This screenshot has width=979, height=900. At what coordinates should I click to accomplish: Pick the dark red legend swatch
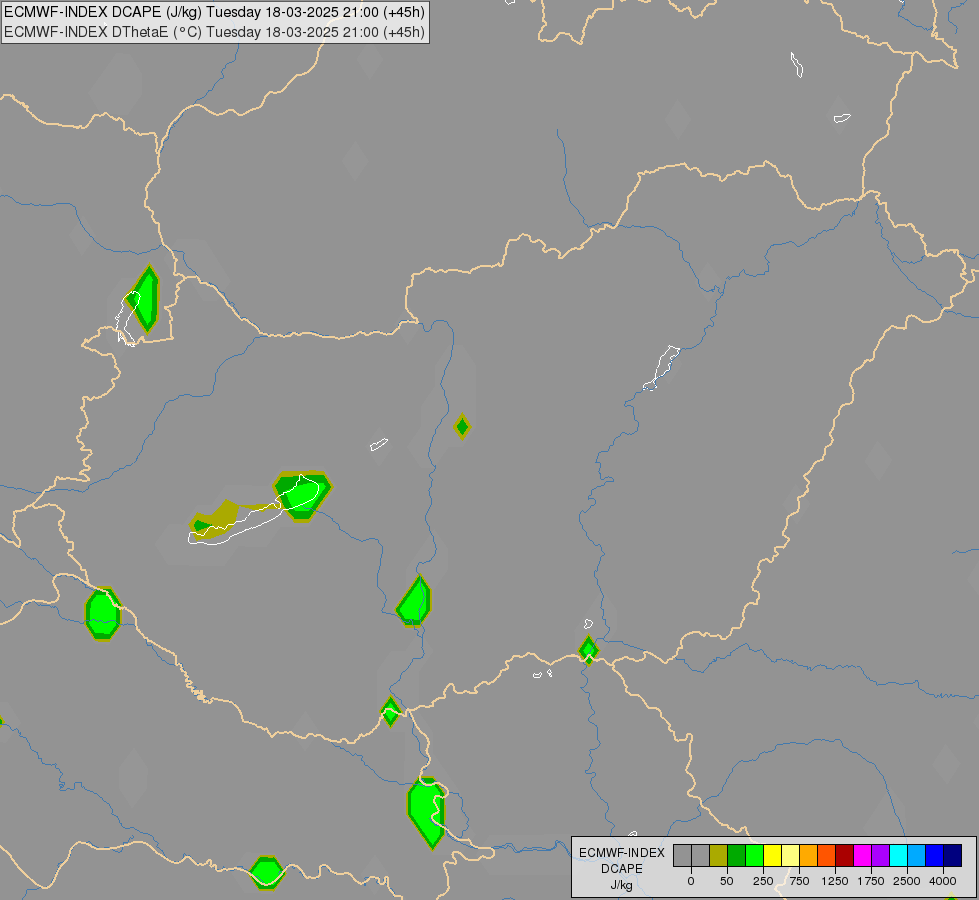click(845, 855)
